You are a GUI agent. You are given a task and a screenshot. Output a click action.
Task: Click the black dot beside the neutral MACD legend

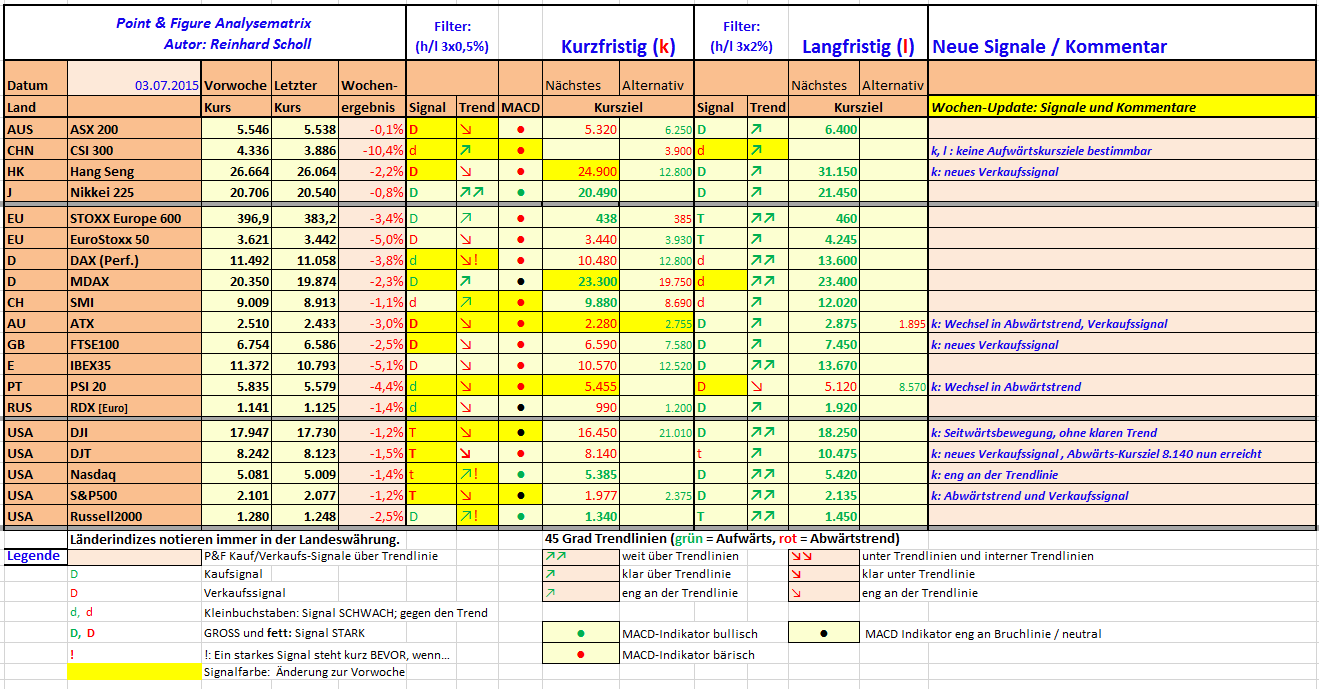click(x=823, y=634)
